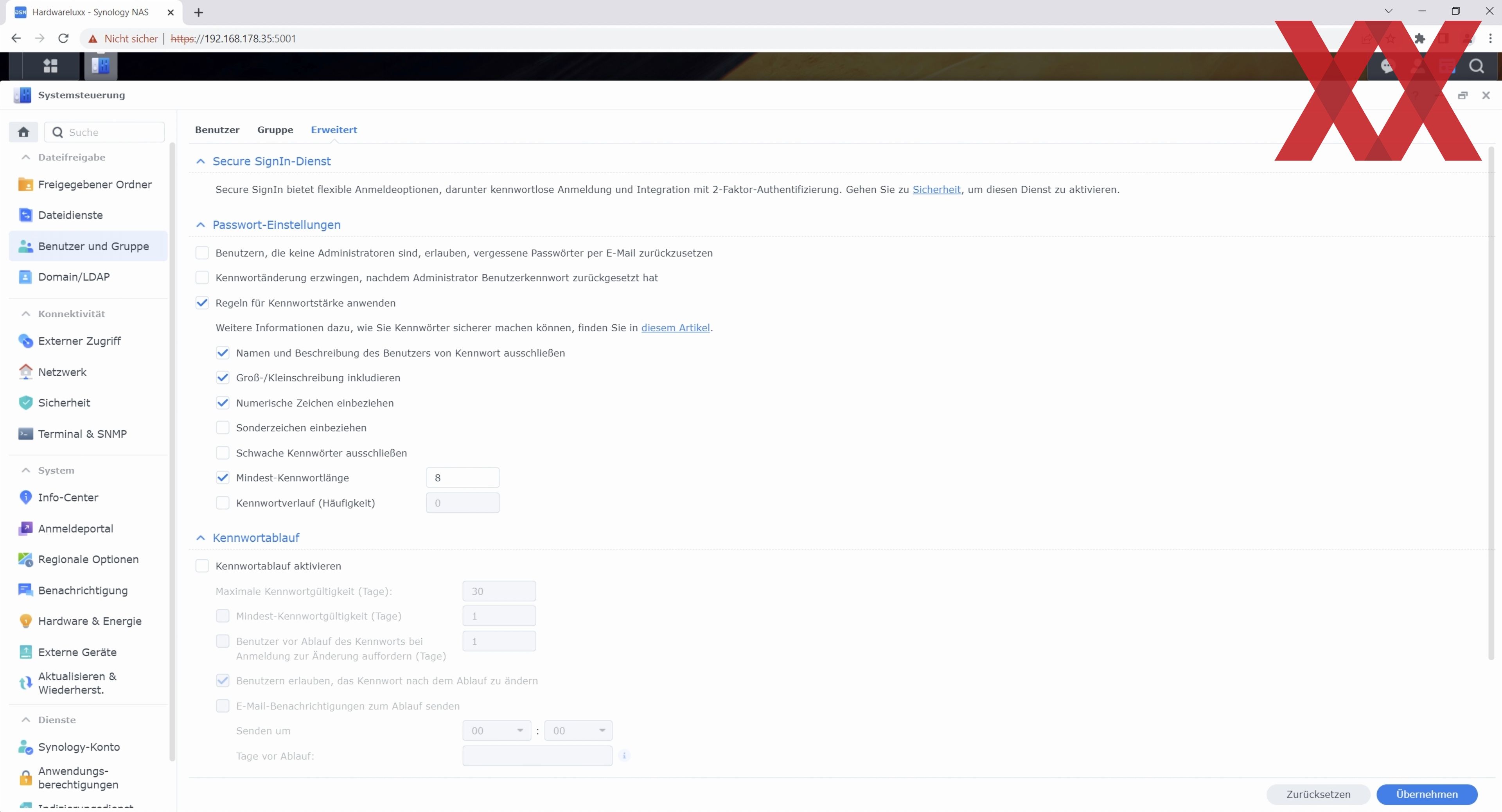Open Synology-Konto icon

26,747
